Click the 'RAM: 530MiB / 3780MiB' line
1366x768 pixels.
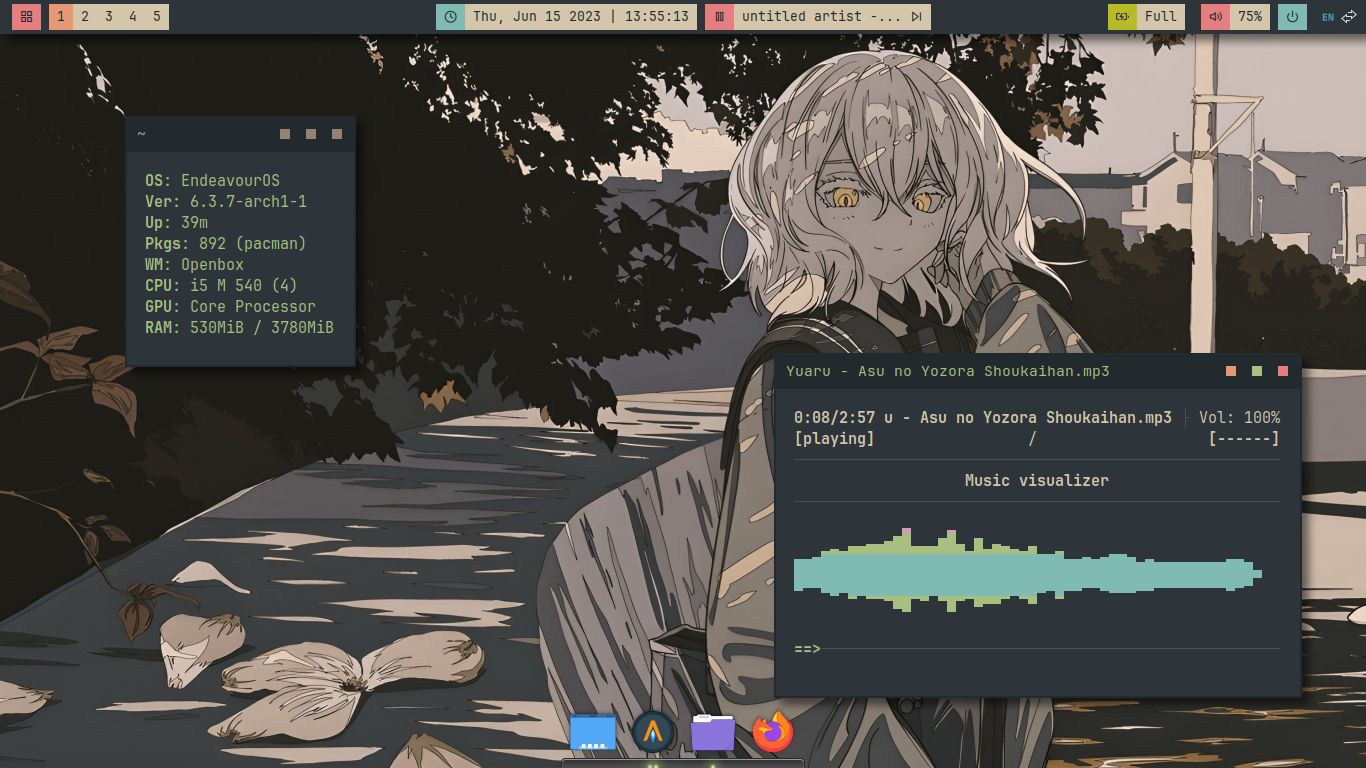pyautogui.click(x=239, y=328)
